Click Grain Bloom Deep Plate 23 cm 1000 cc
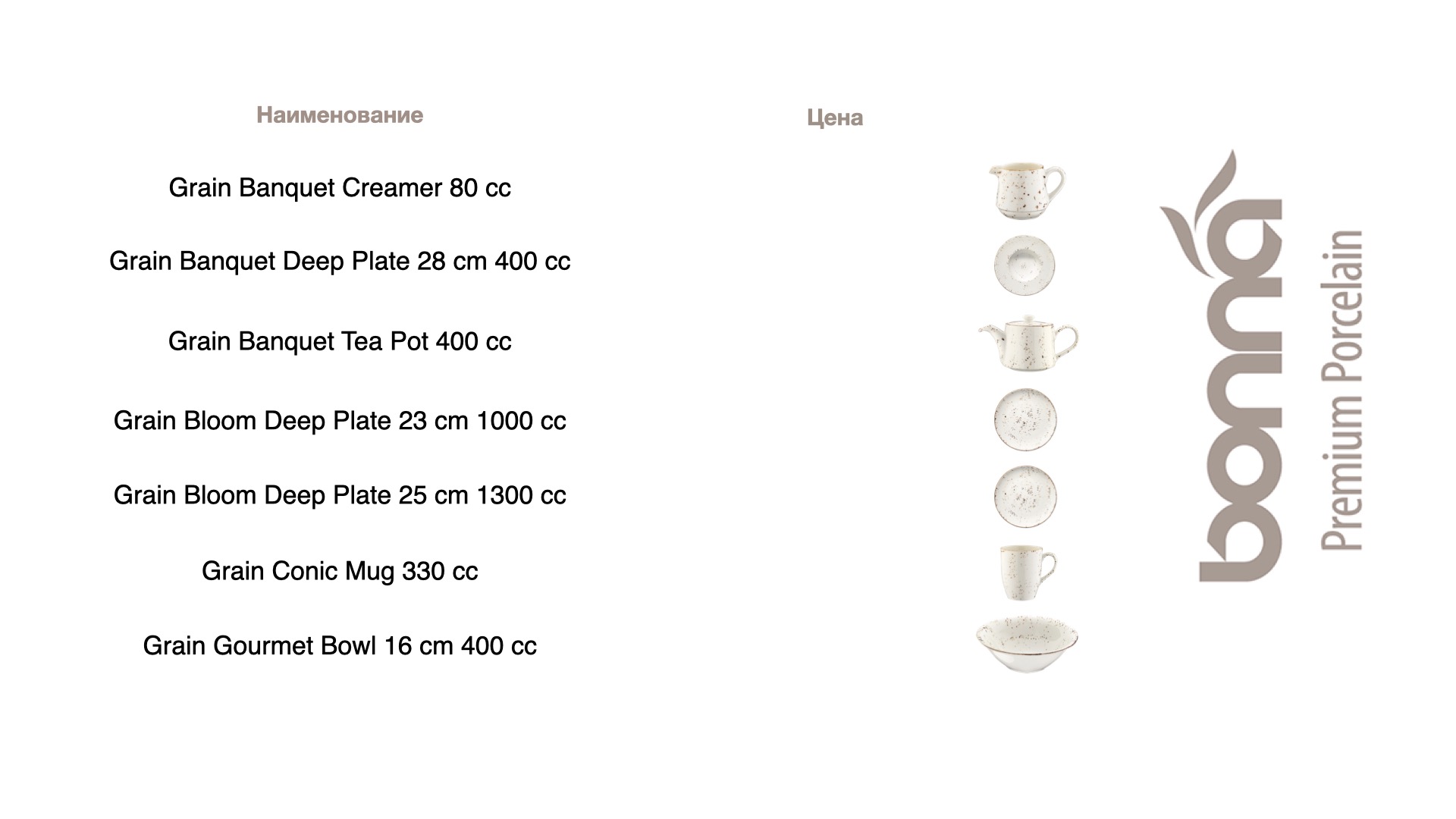Screen dimensions: 1456x819 (x=340, y=421)
